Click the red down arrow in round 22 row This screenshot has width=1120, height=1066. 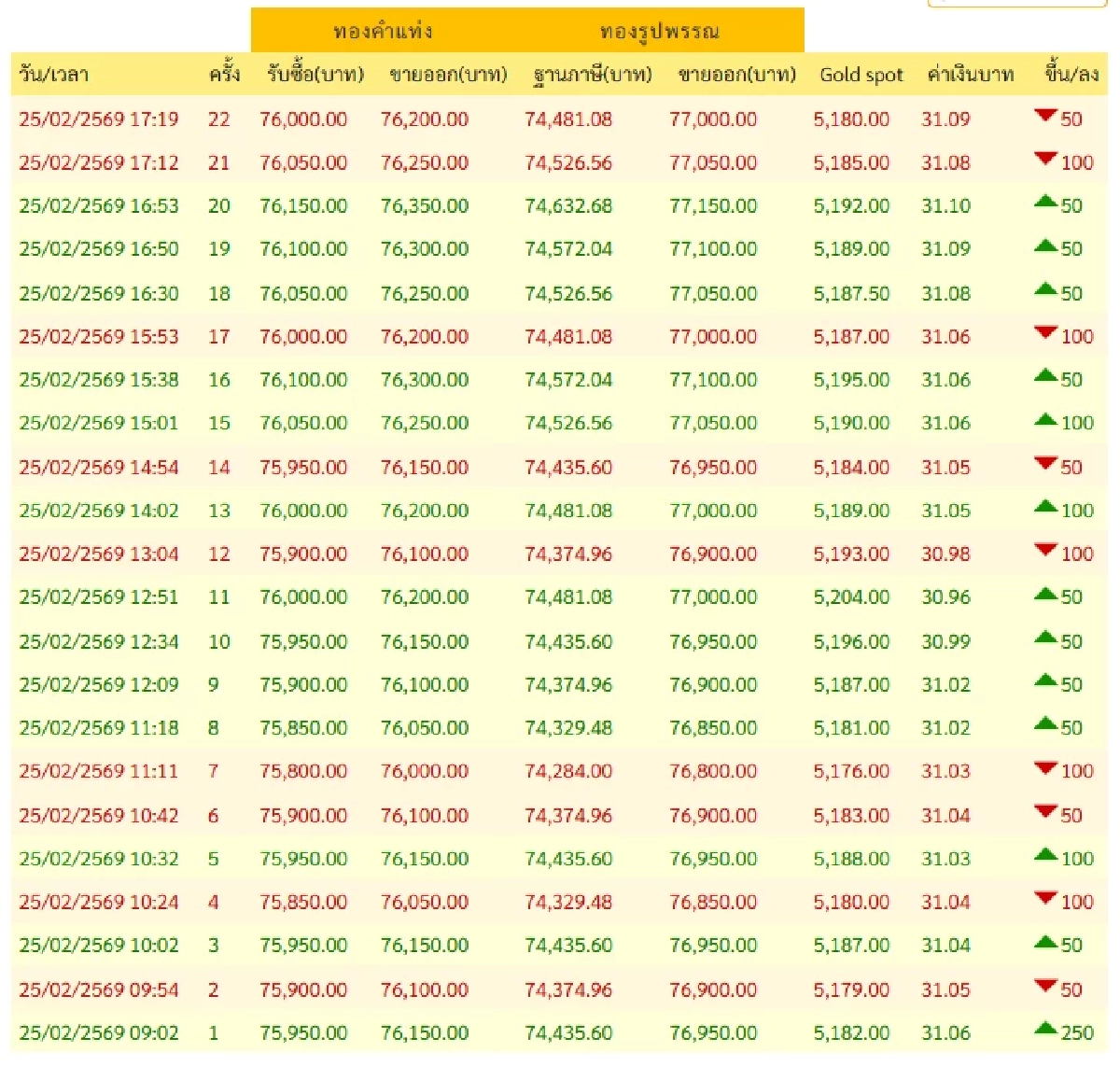tap(1045, 116)
